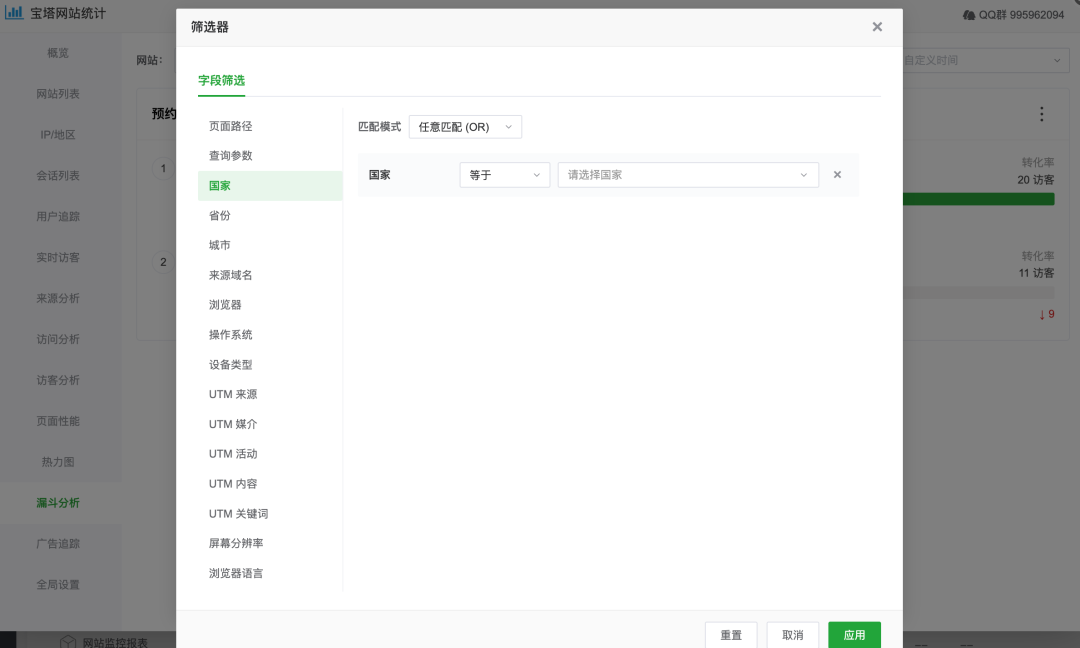Select the 屏幕分辨率 filter field
Image resolution: width=1080 pixels, height=648 pixels.
270,543
